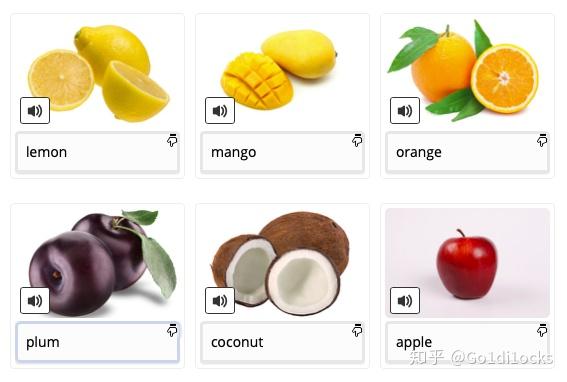The image size is (567, 382).
Task: Click the hint icon in coconut field
Action: point(357,330)
